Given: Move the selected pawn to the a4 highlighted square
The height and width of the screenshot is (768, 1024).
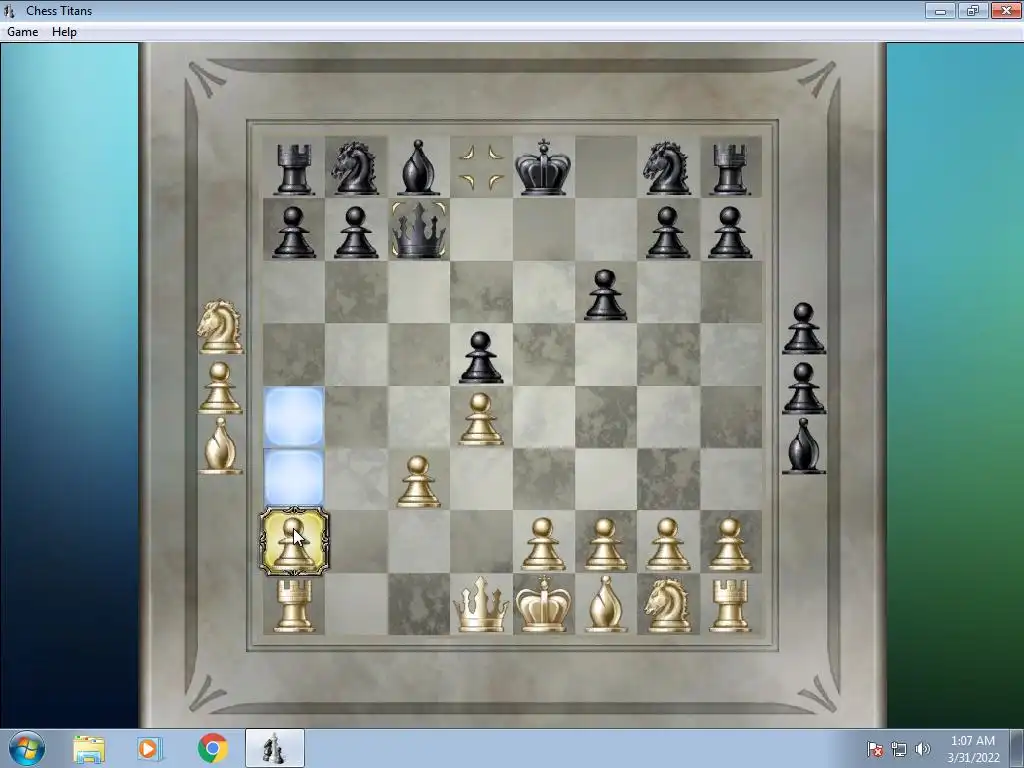Looking at the screenshot, I should click(294, 417).
